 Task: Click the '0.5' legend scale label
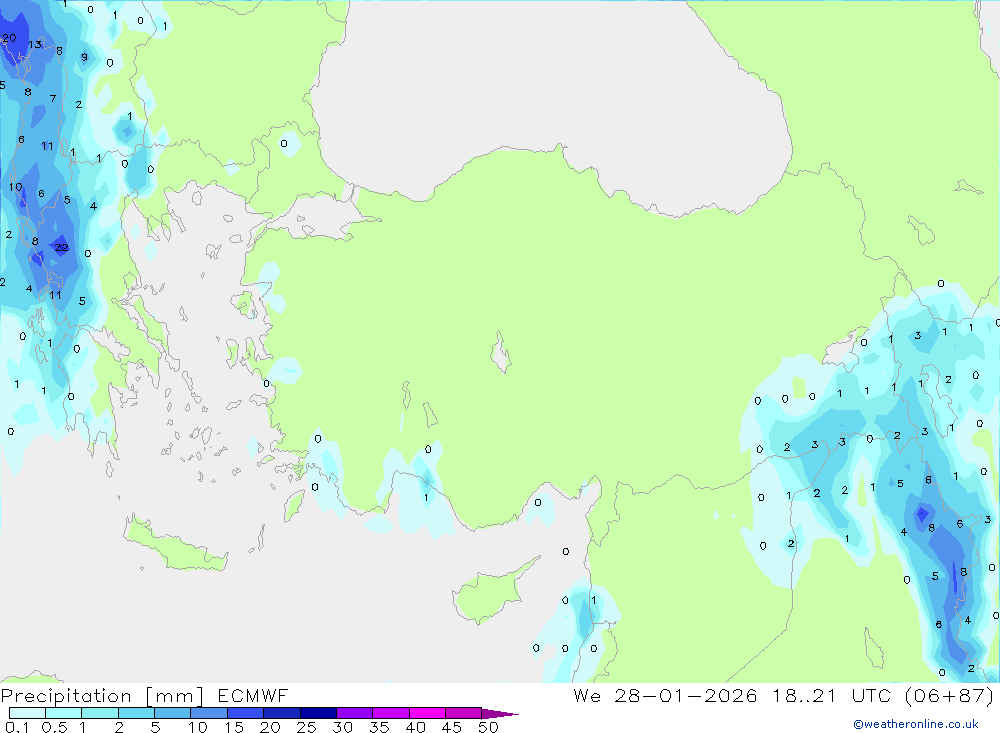coord(54,727)
